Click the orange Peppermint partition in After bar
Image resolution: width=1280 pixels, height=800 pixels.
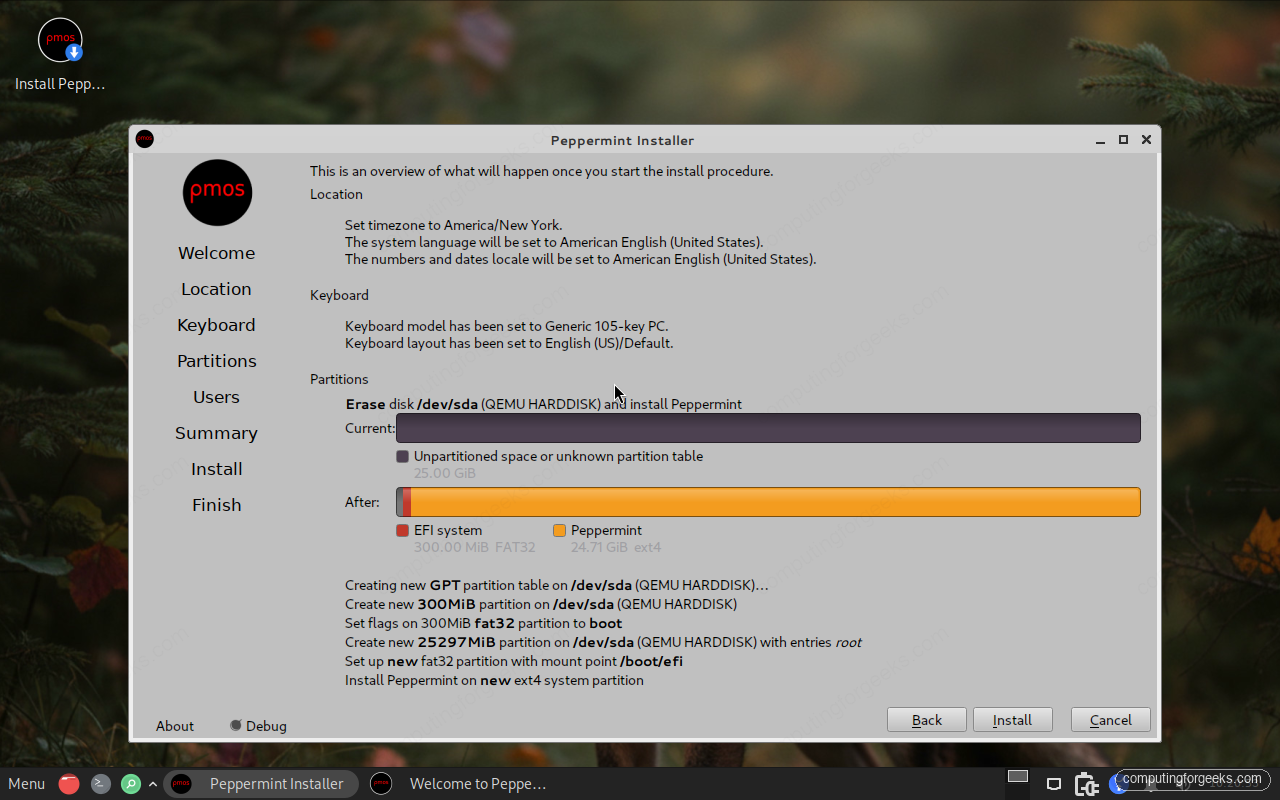pyautogui.click(x=776, y=502)
